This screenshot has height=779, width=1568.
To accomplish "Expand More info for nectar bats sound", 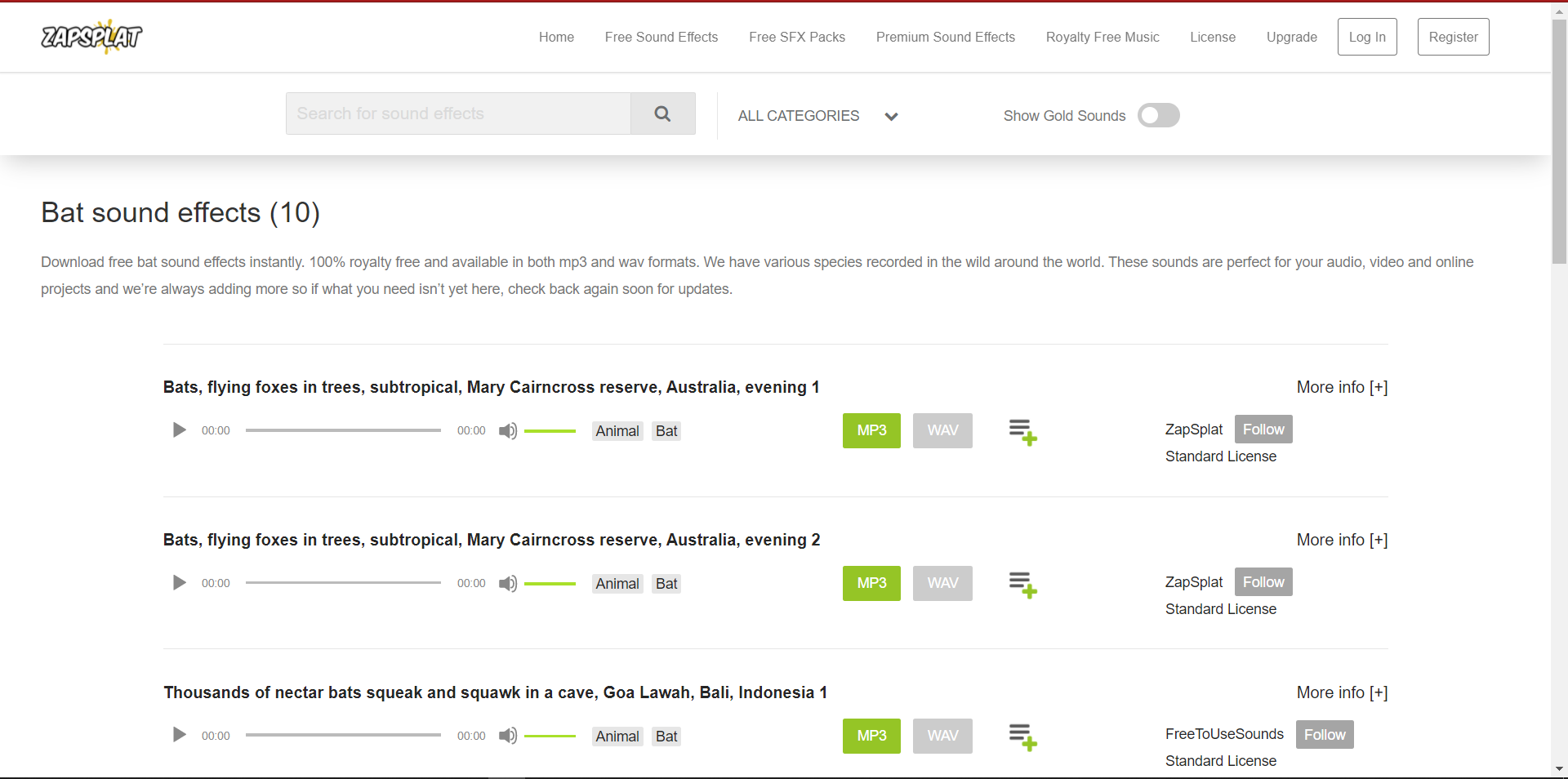I will (1342, 692).
